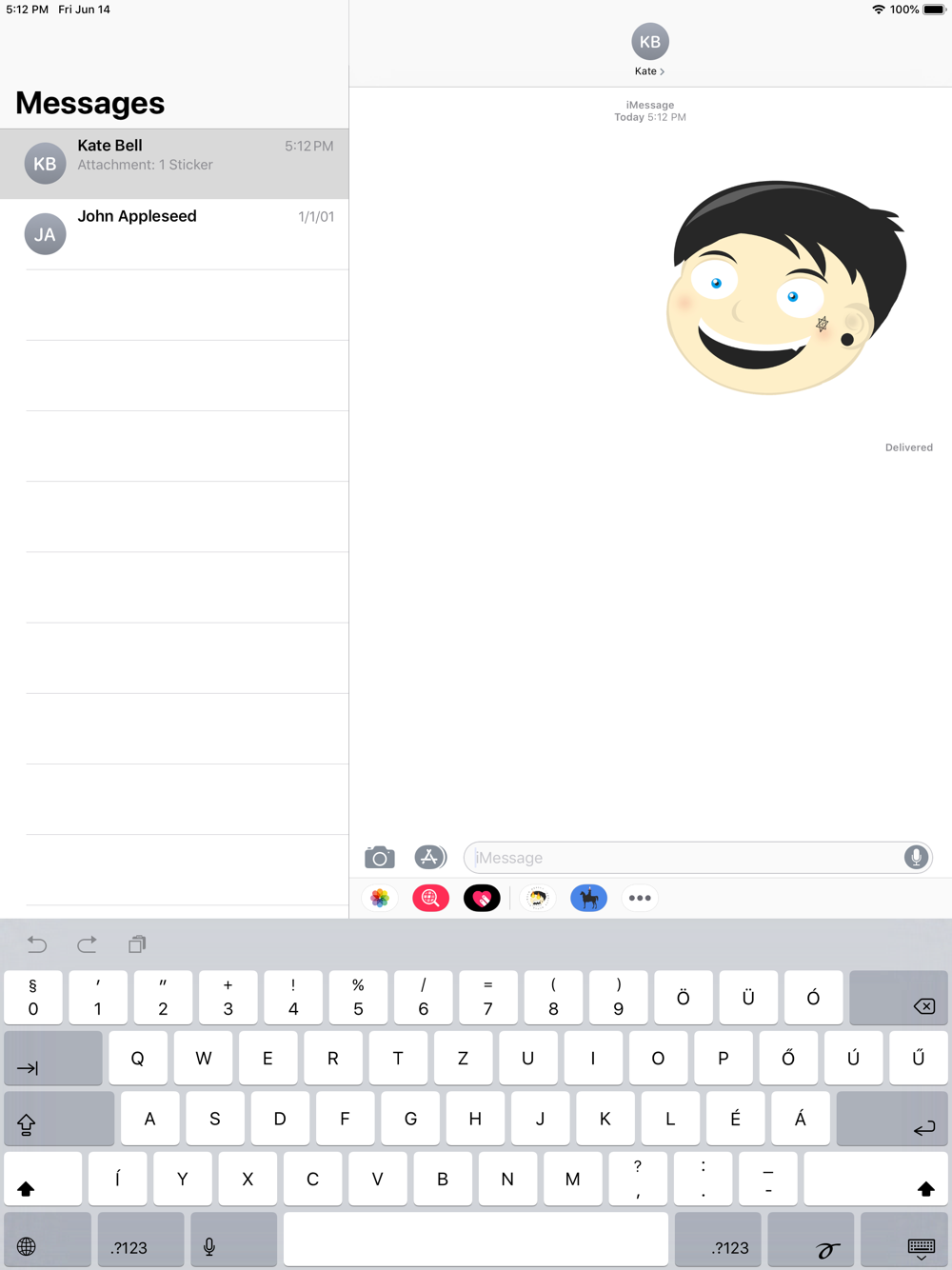Tap the keyboard dictation microphone key
The height and width of the screenshot is (1270, 952).
[x=233, y=1240]
